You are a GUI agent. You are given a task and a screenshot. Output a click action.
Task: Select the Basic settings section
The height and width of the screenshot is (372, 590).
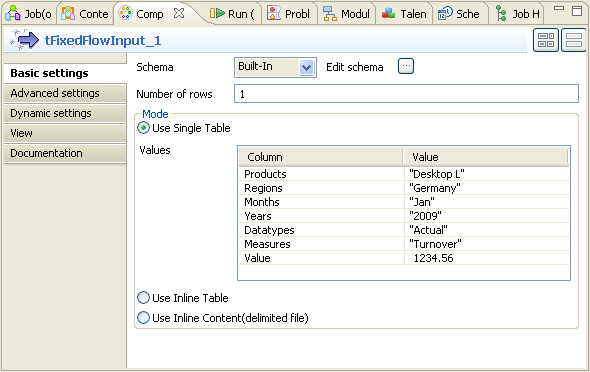click(65, 73)
